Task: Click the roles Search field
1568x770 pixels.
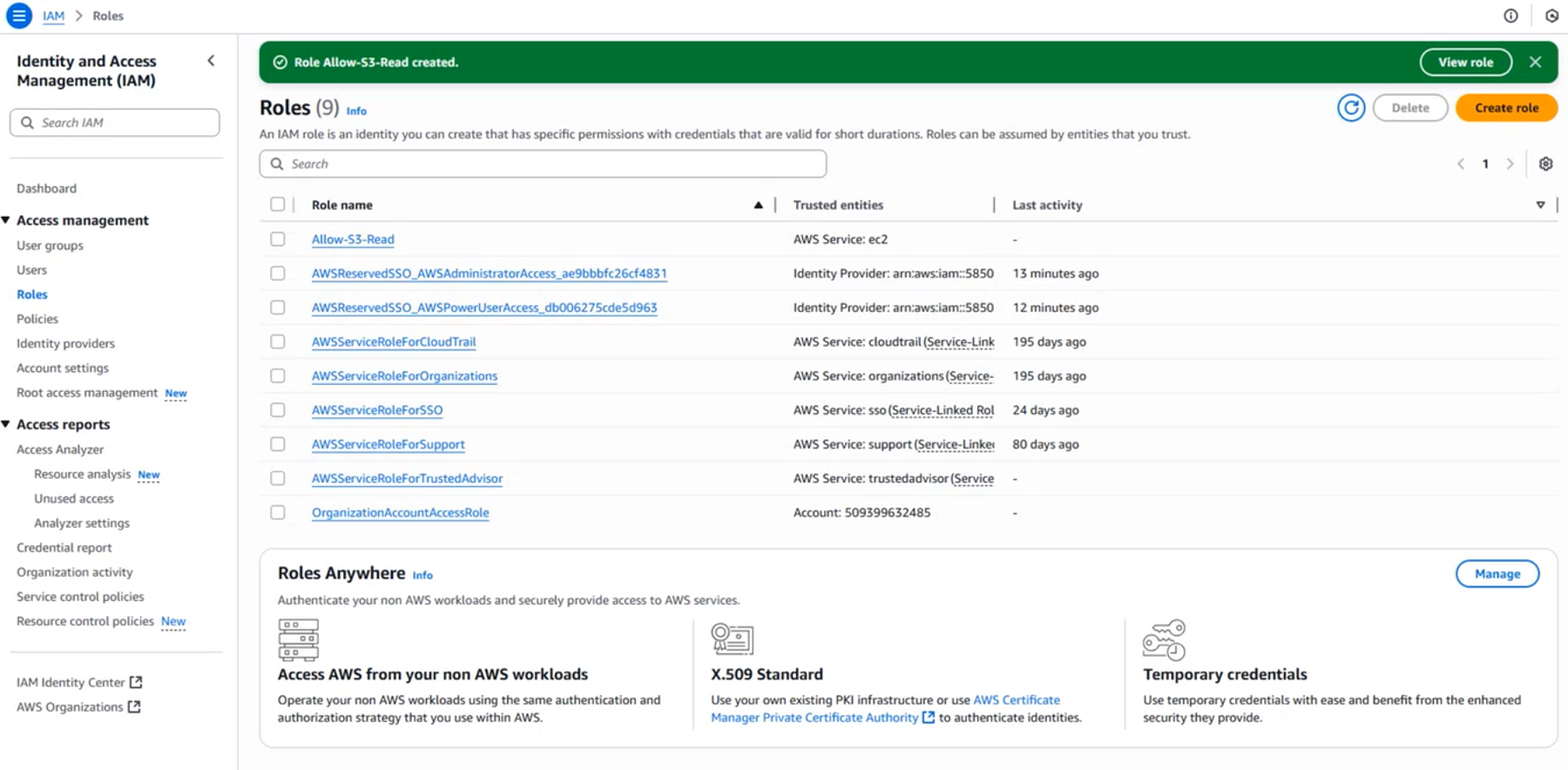Action: pos(543,164)
